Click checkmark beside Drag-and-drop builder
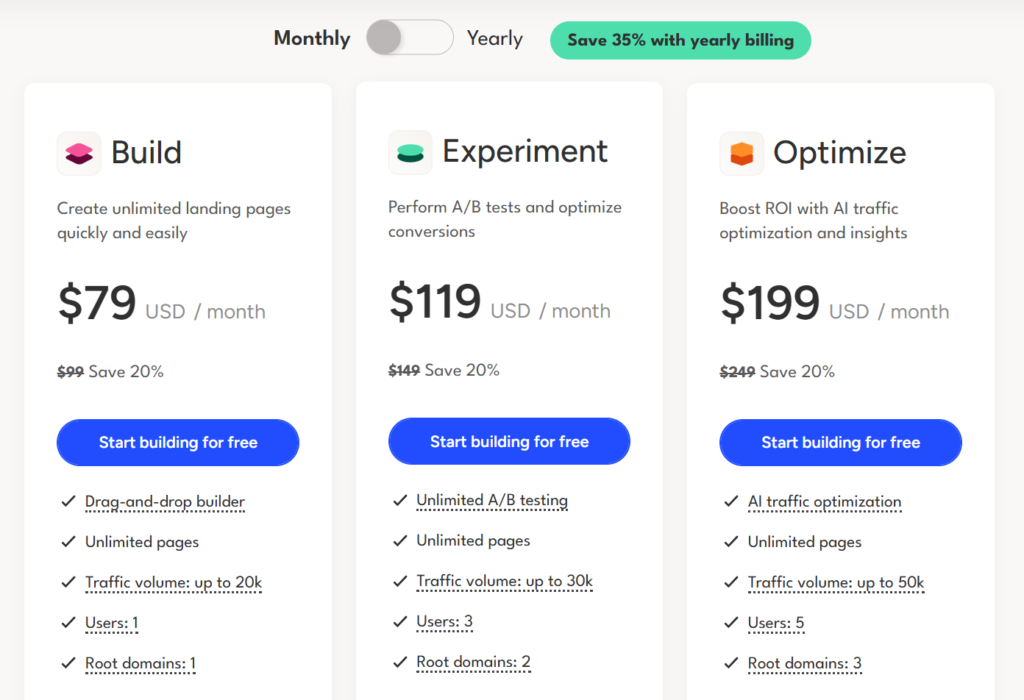Screen dimensions: 1024x700 click(x=68, y=501)
